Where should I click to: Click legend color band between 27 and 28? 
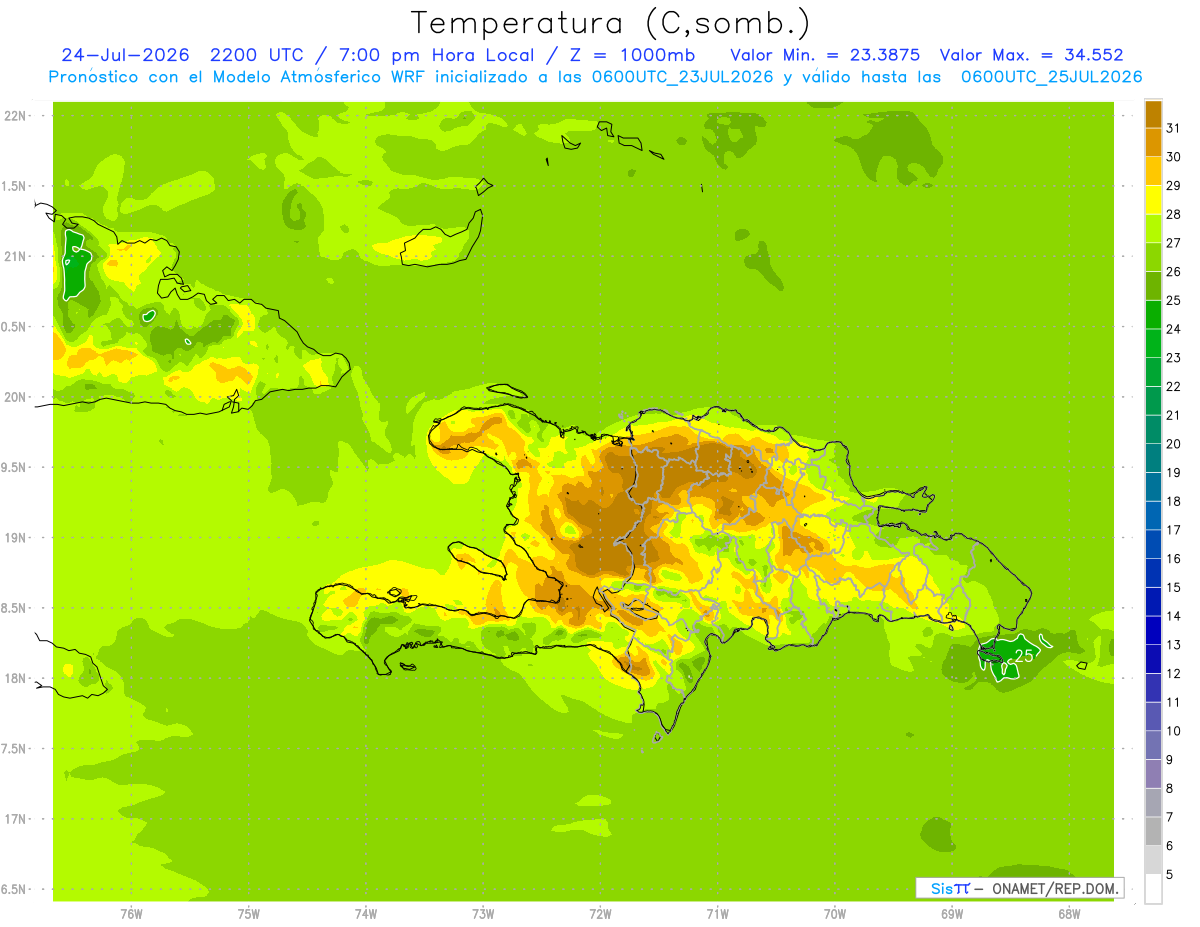click(1153, 228)
